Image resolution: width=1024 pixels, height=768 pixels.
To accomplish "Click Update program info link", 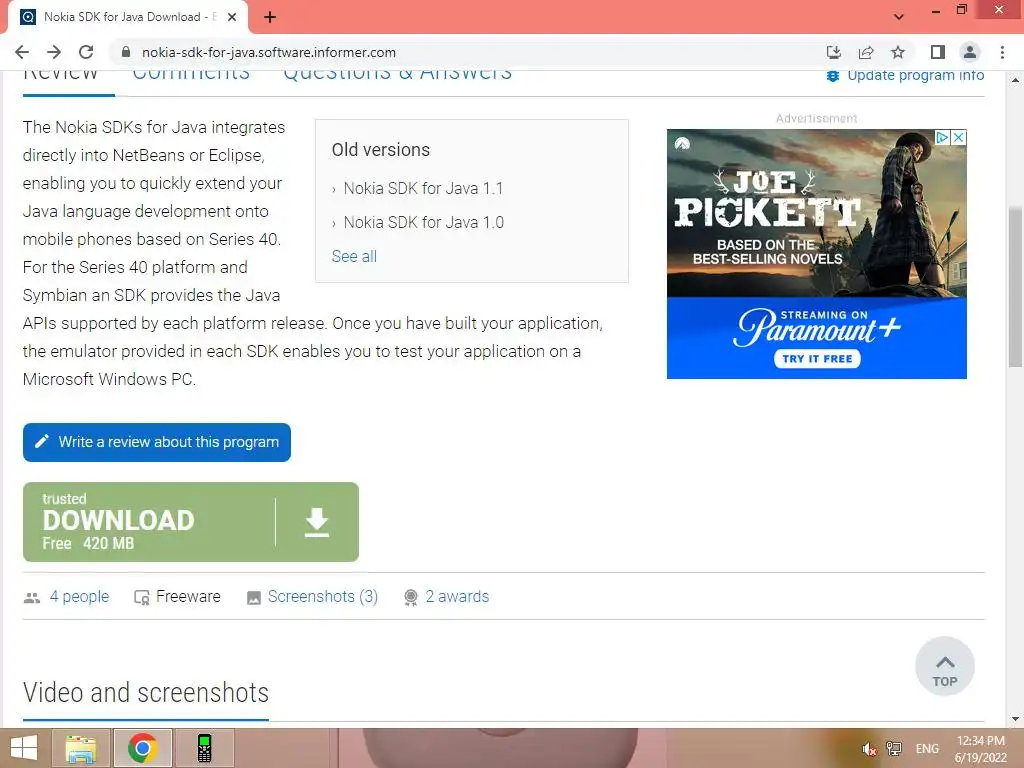I will coord(916,75).
